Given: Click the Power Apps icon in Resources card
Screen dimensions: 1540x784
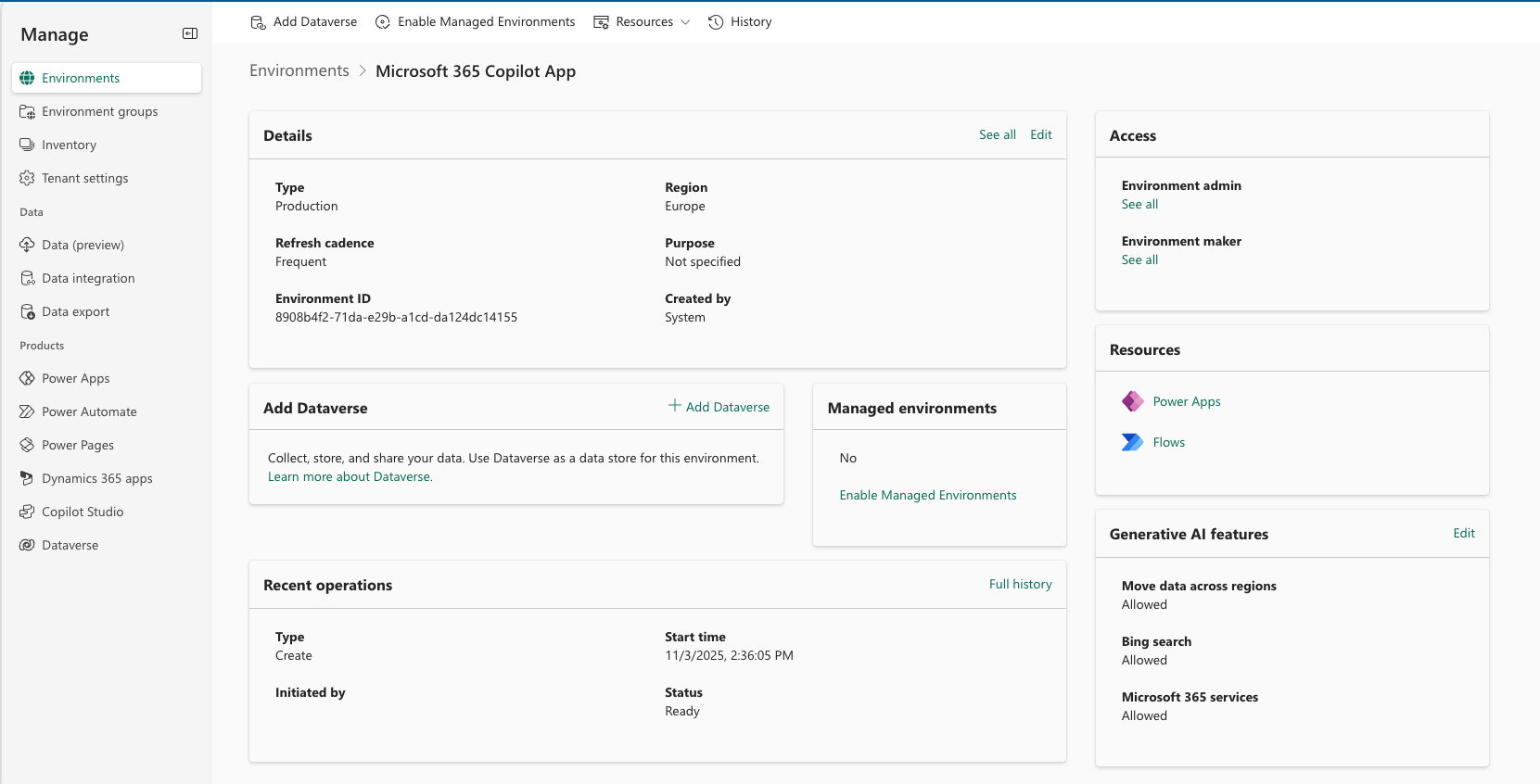Looking at the screenshot, I should coord(1132,401).
